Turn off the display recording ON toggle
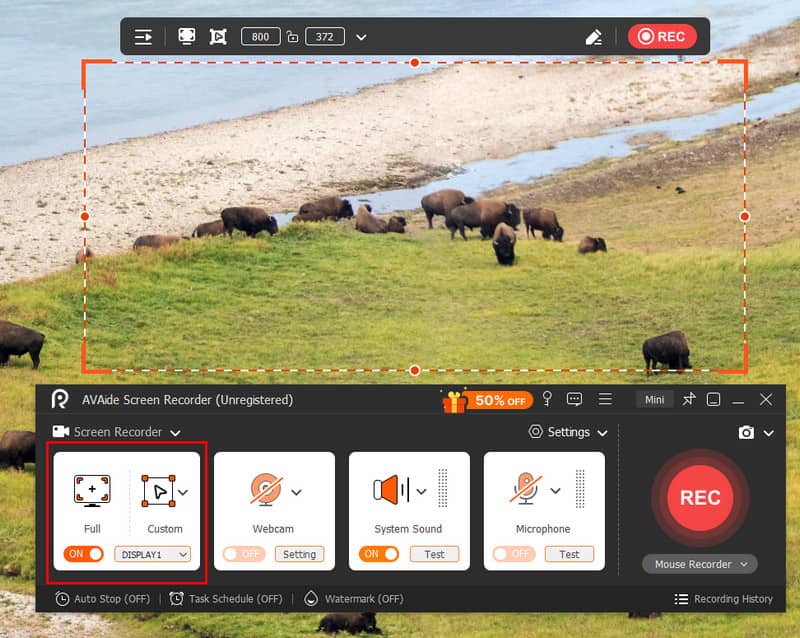 point(85,553)
